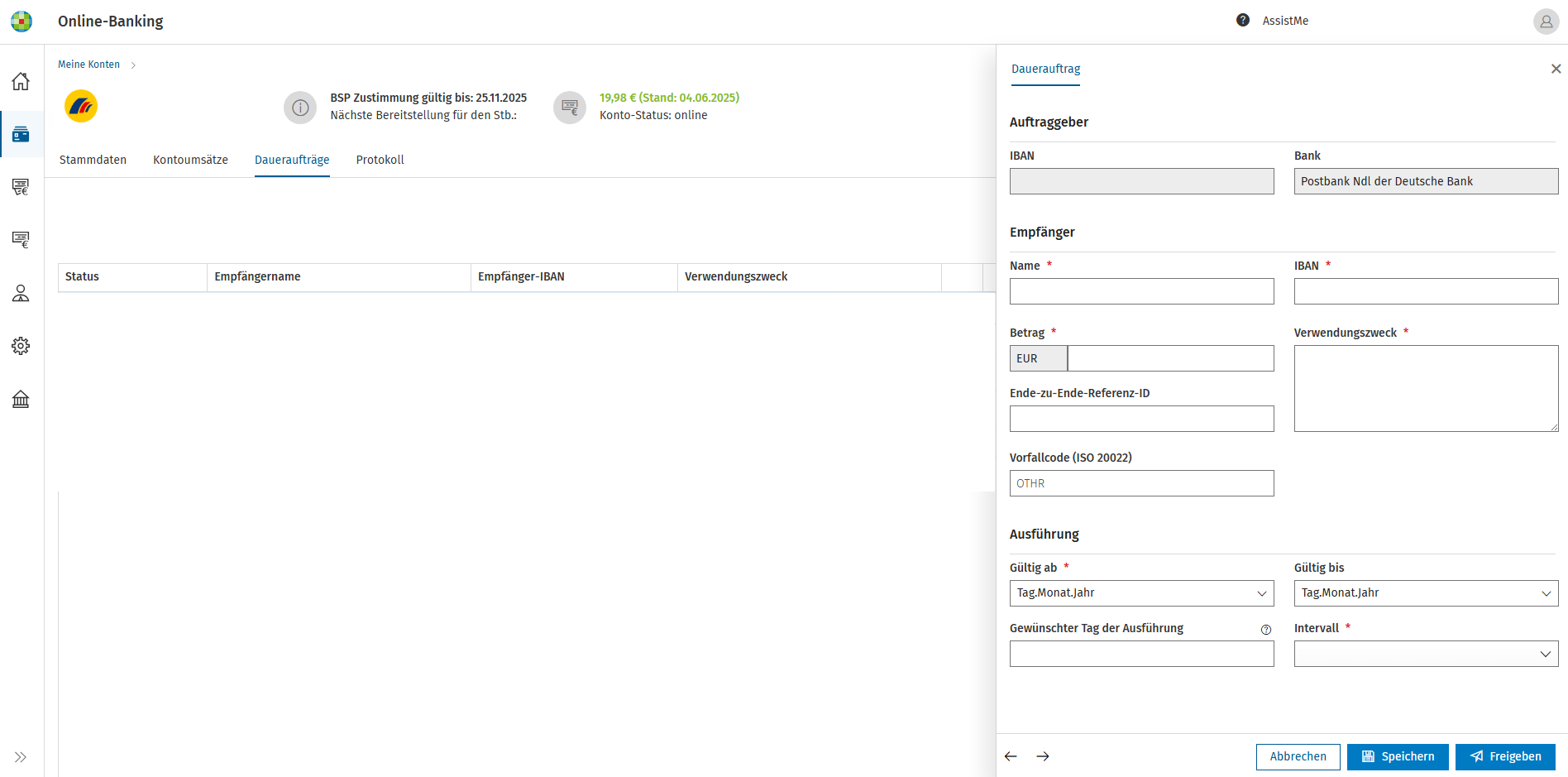Switch to the Stammdaten tab
Image resolution: width=1568 pixels, height=777 pixels.
(x=93, y=160)
